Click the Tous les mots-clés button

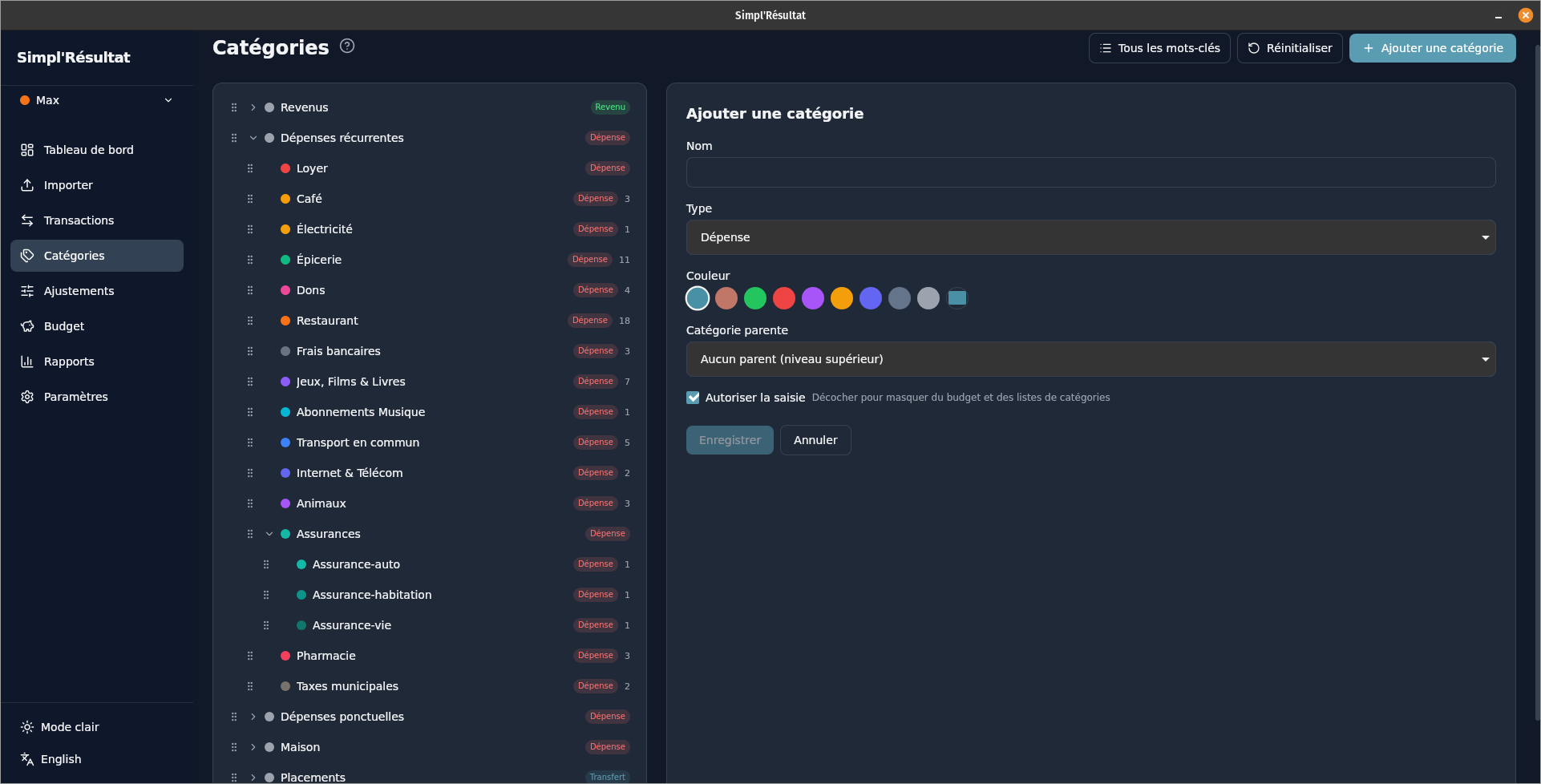[1159, 48]
